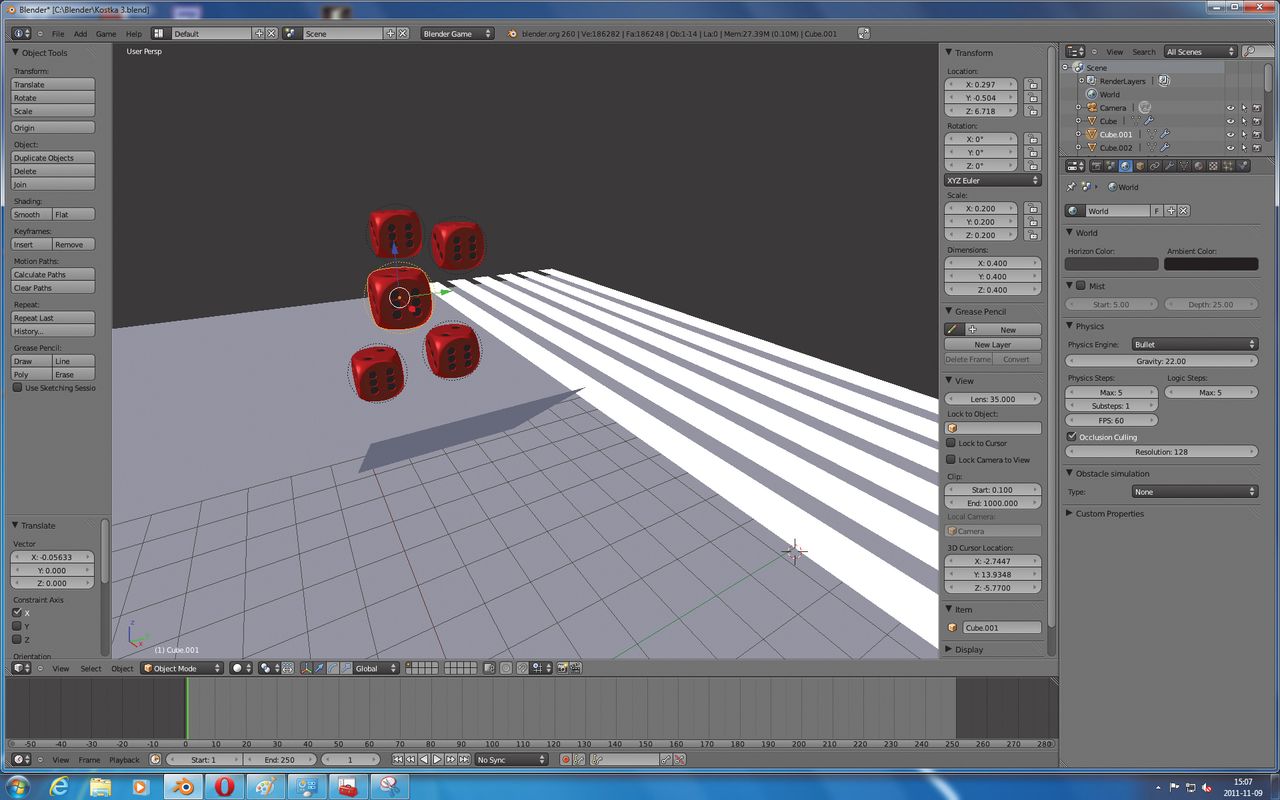Open the Global orientation dropdown

[377, 668]
